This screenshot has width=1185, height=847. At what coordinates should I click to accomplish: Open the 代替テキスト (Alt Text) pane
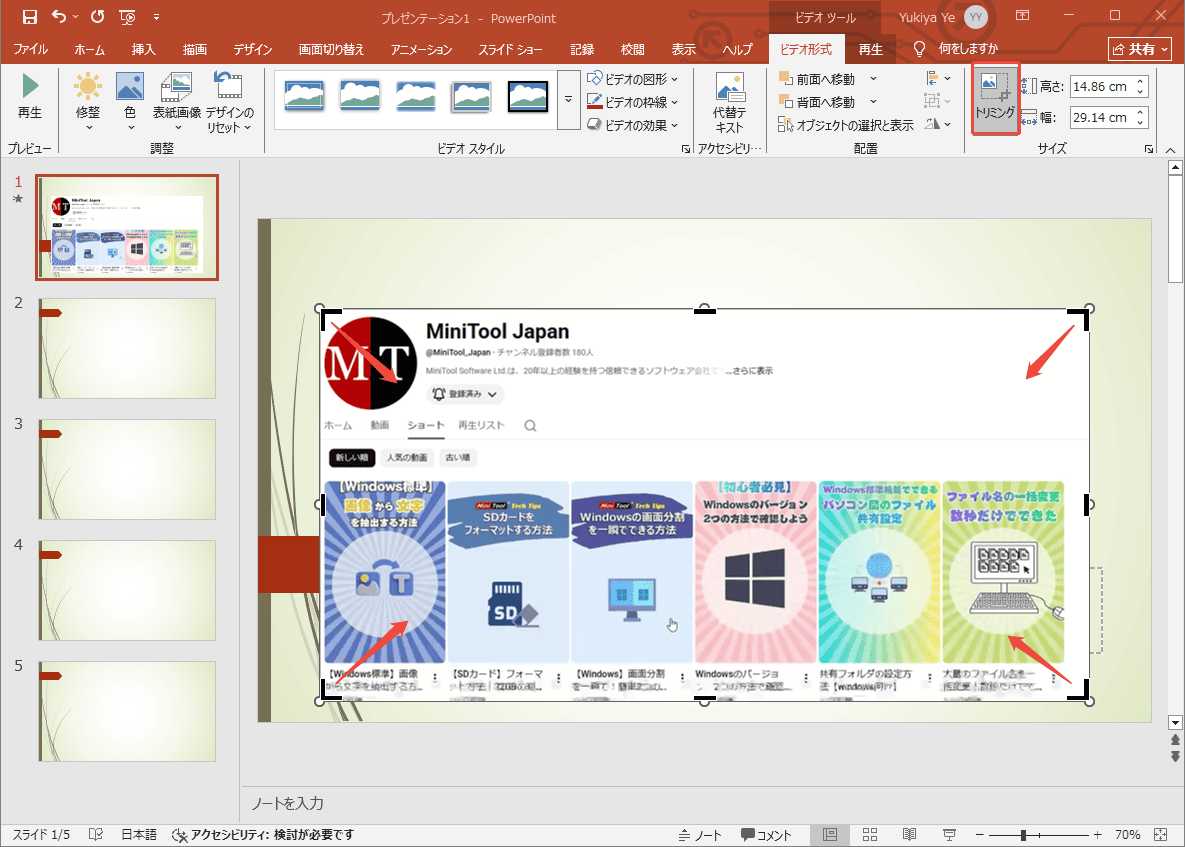(729, 99)
